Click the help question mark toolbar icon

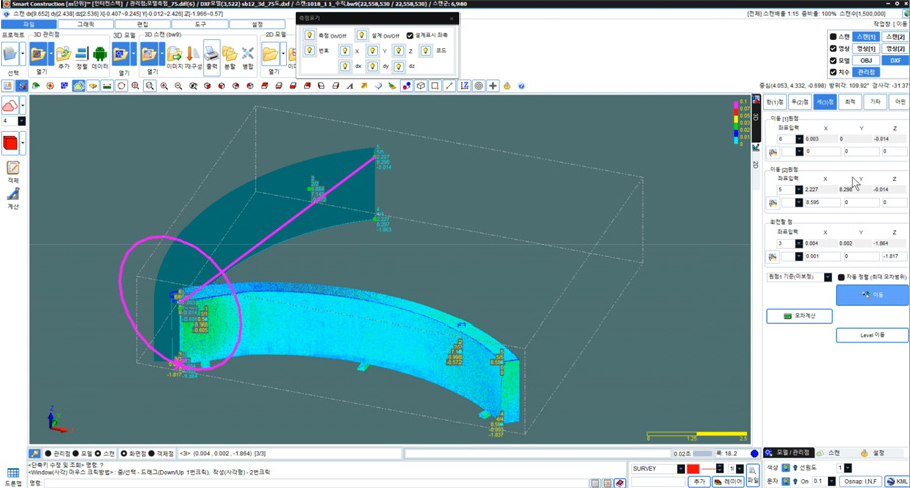coord(521,86)
